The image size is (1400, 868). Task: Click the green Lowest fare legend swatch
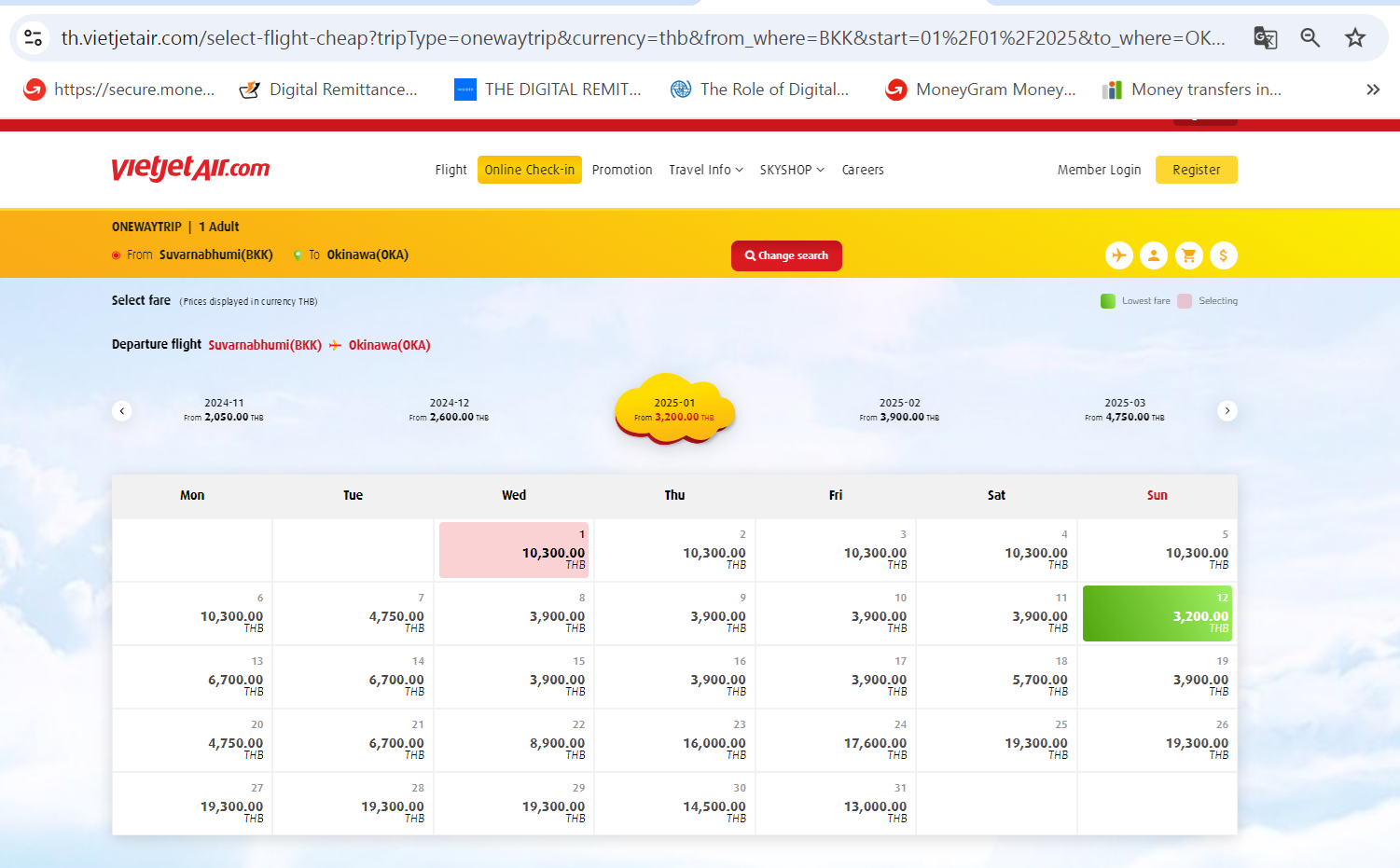point(1108,301)
